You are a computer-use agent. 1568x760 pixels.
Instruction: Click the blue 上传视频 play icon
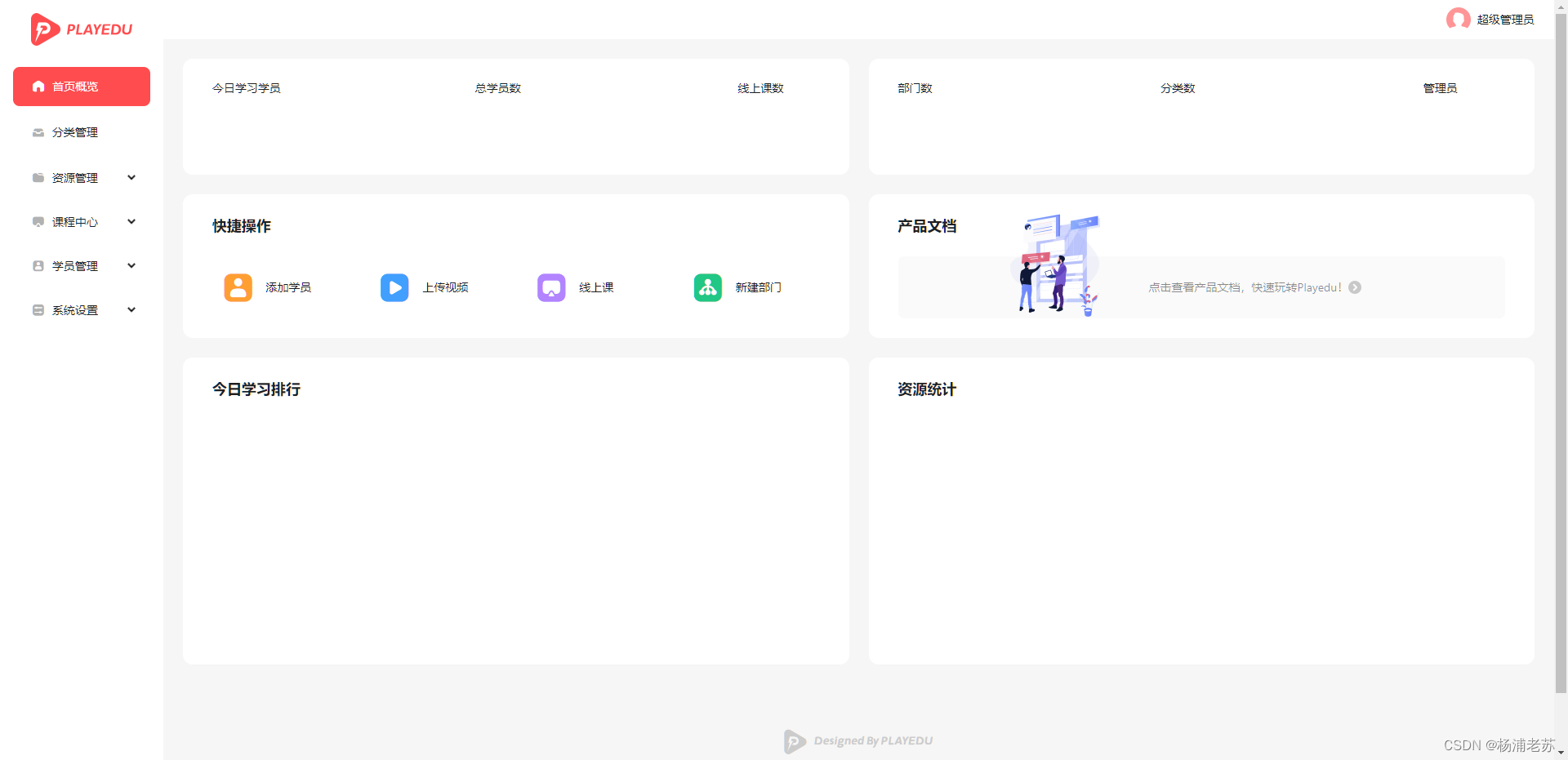point(394,287)
